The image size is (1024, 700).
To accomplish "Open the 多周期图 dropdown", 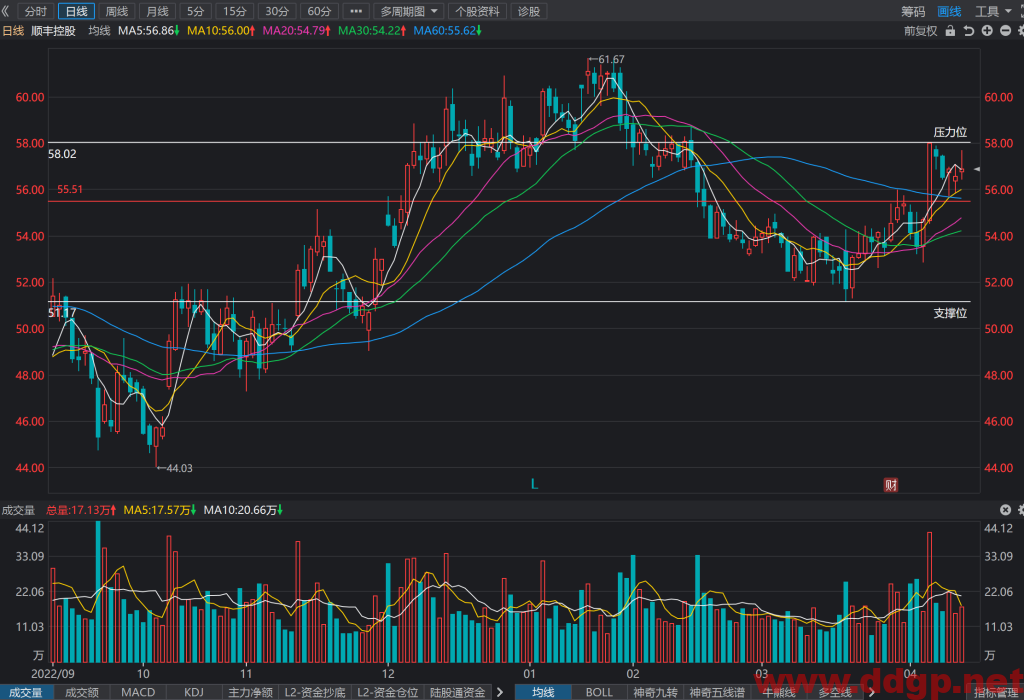I will pyautogui.click(x=409, y=11).
